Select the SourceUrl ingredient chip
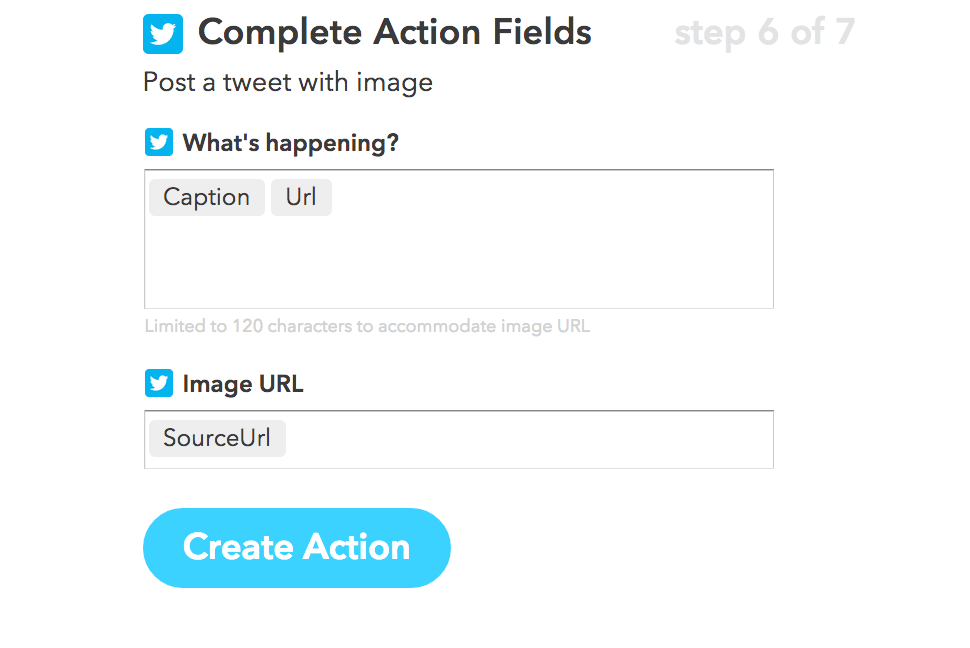Viewport: 970px width, 648px height. coord(217,438)
